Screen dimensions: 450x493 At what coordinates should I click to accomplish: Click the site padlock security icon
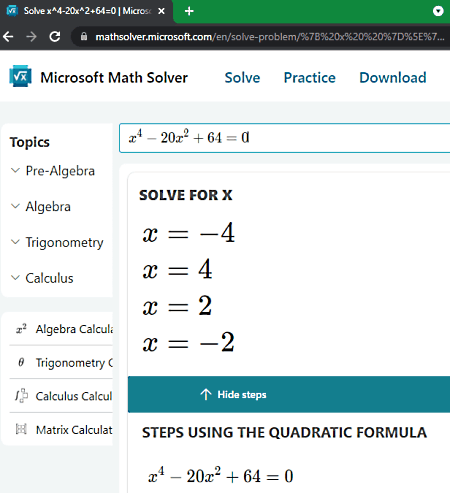point(84,36)
